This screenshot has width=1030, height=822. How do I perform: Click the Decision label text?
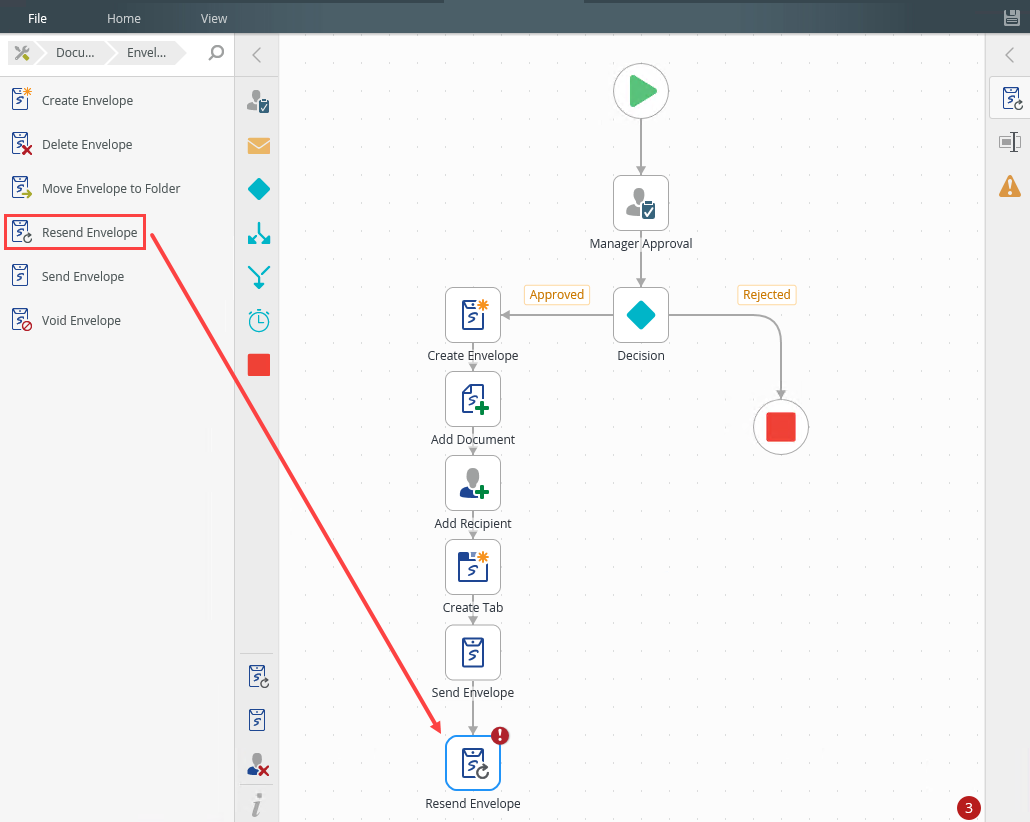point(640,355)
